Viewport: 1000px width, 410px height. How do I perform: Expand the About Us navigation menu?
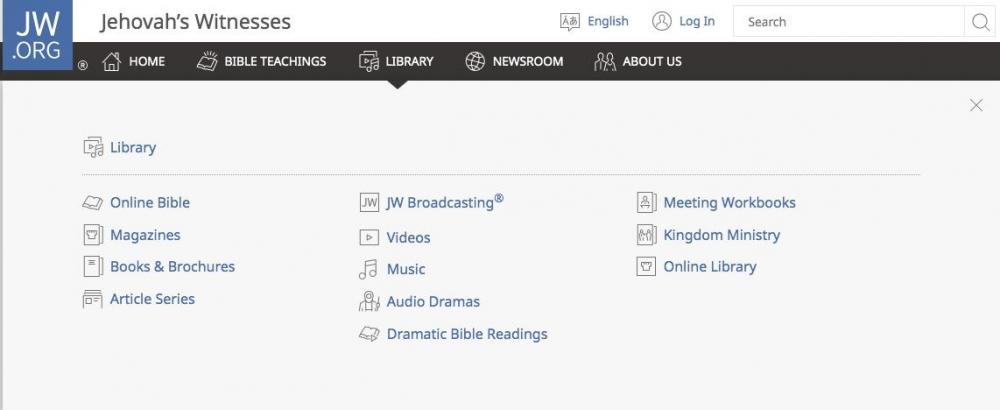tap(638, 62)
